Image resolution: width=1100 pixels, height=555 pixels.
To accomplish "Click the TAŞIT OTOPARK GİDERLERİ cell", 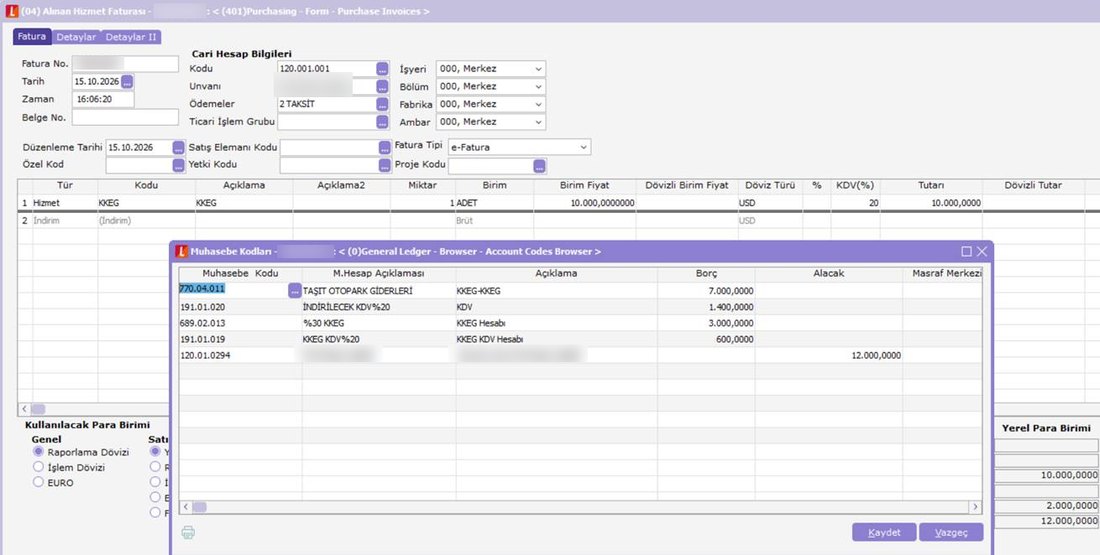I will 379,290.
